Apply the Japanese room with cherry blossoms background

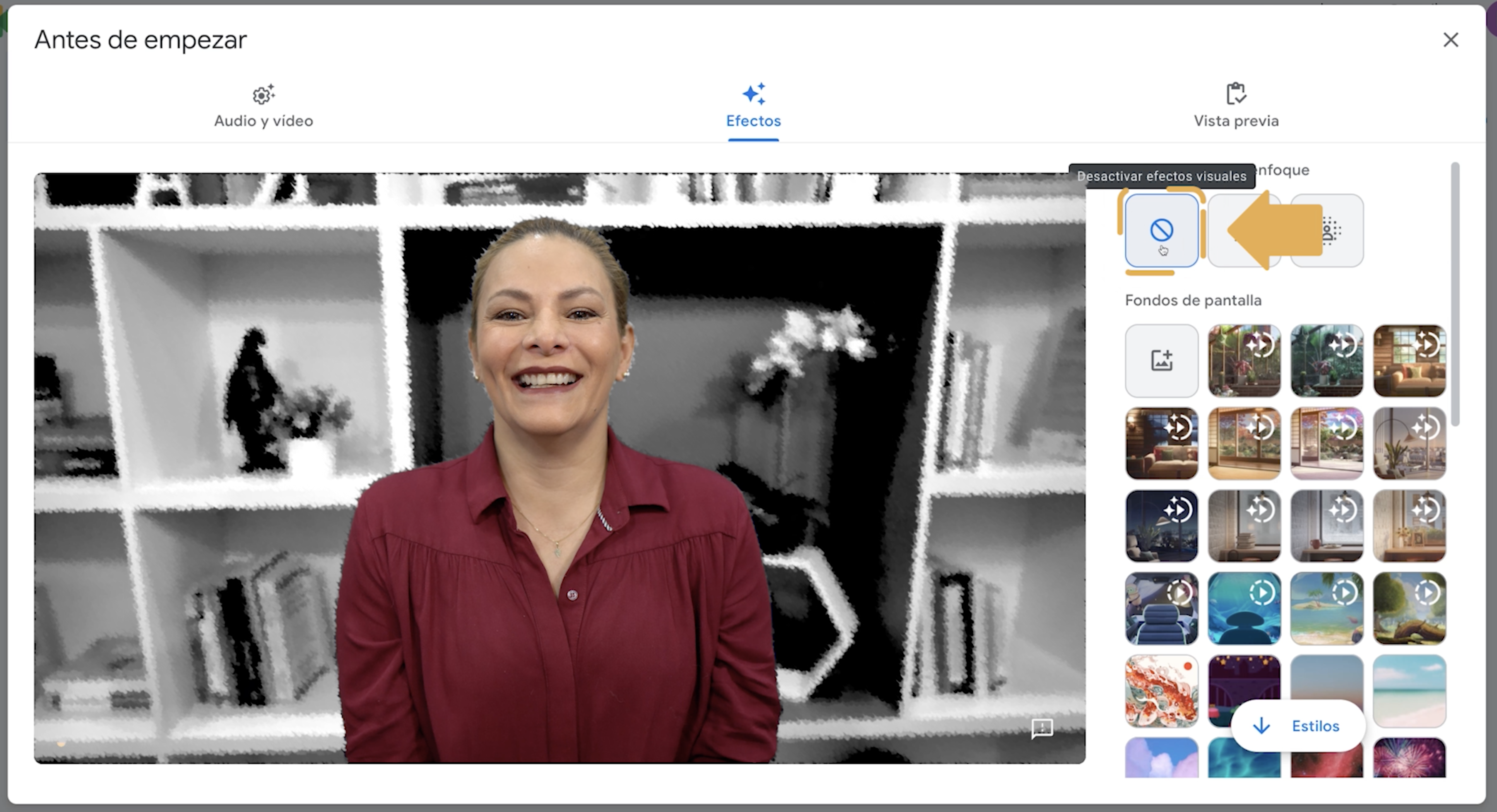(x=1327, y=443)
